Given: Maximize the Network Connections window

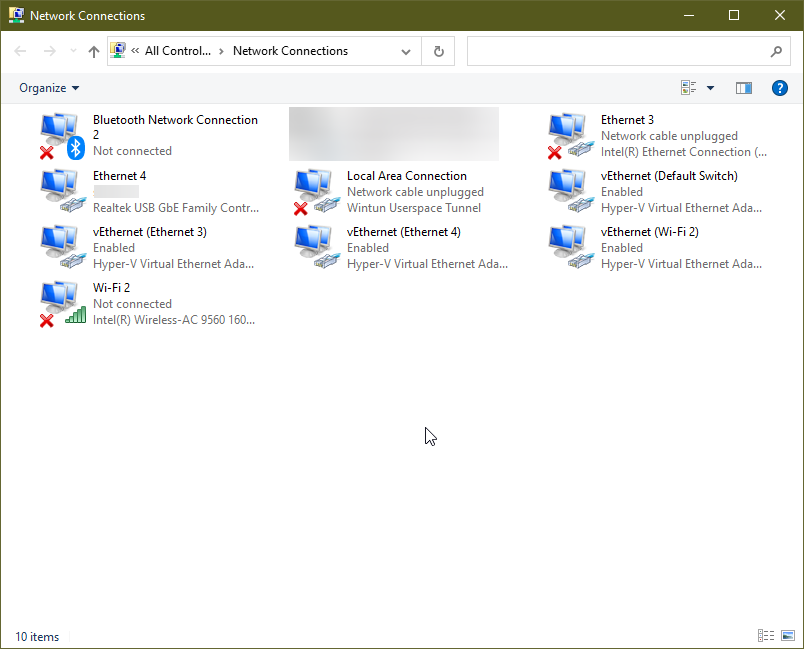Looking at the screenshot, I should pos(734,15).
